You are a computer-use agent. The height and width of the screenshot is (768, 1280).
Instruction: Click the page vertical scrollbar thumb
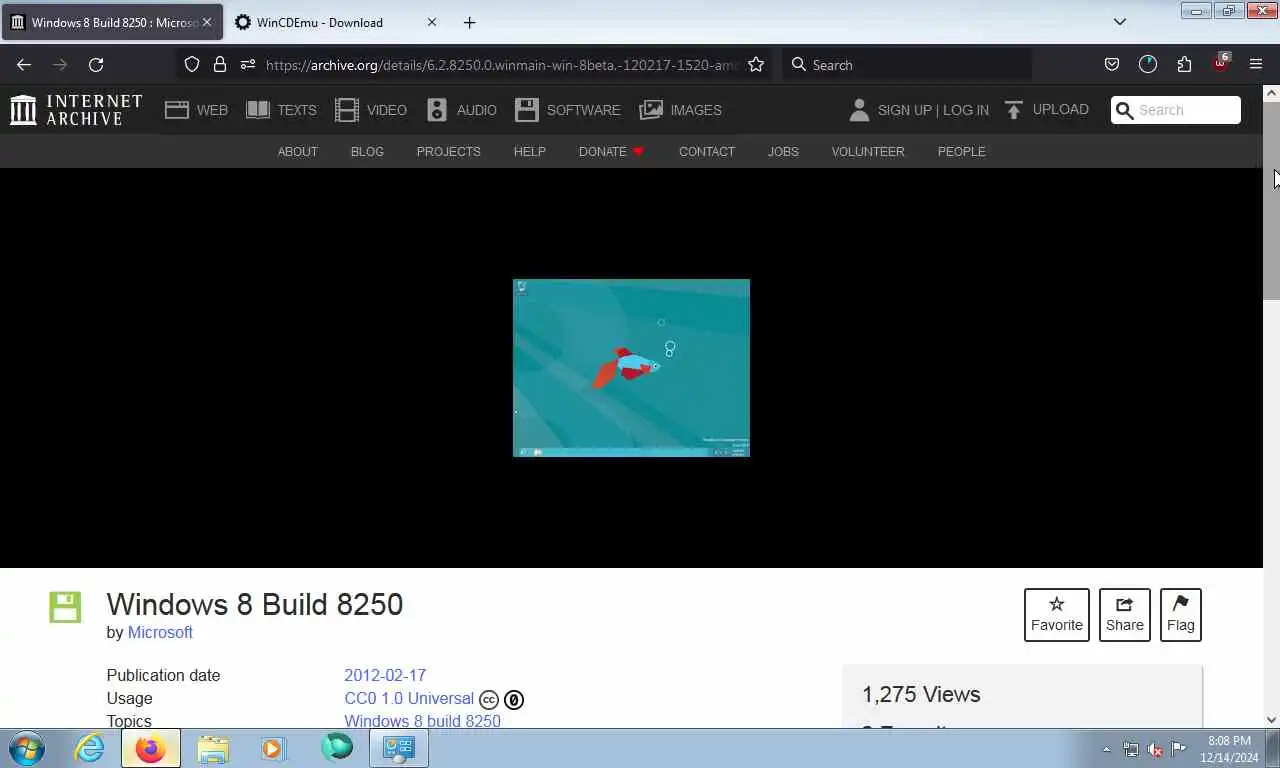pos(1271,200)
